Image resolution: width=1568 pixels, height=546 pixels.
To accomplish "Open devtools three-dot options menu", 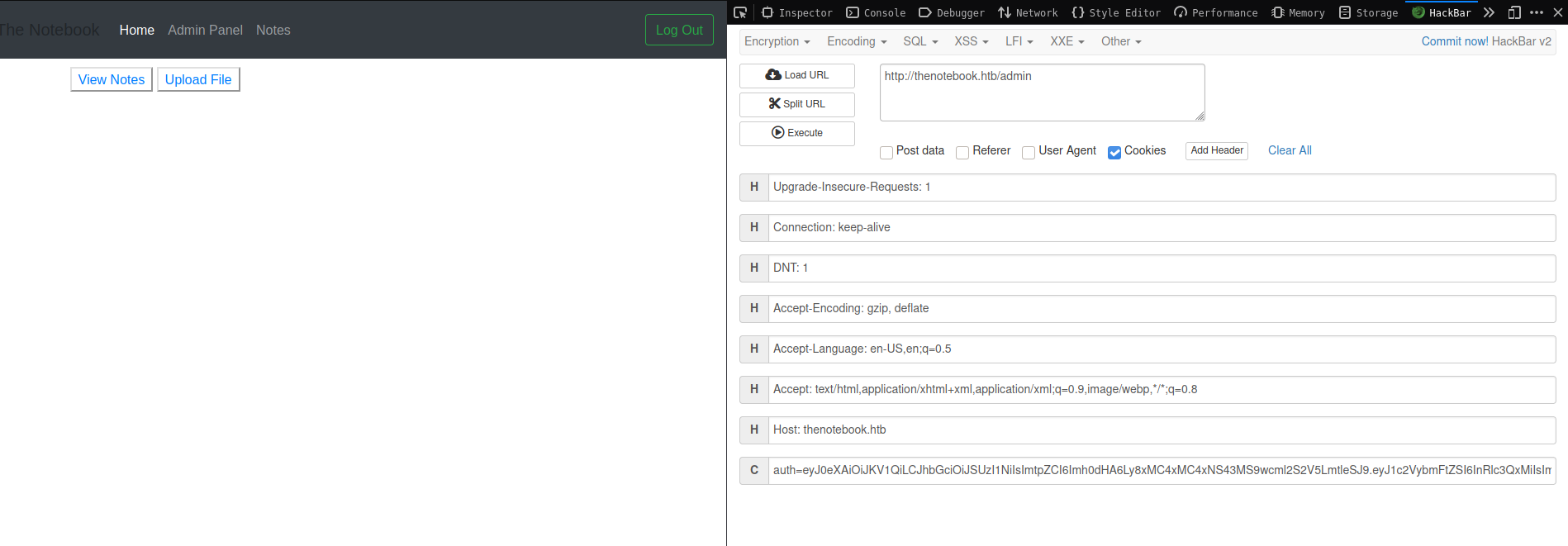I will [1537, 12].
